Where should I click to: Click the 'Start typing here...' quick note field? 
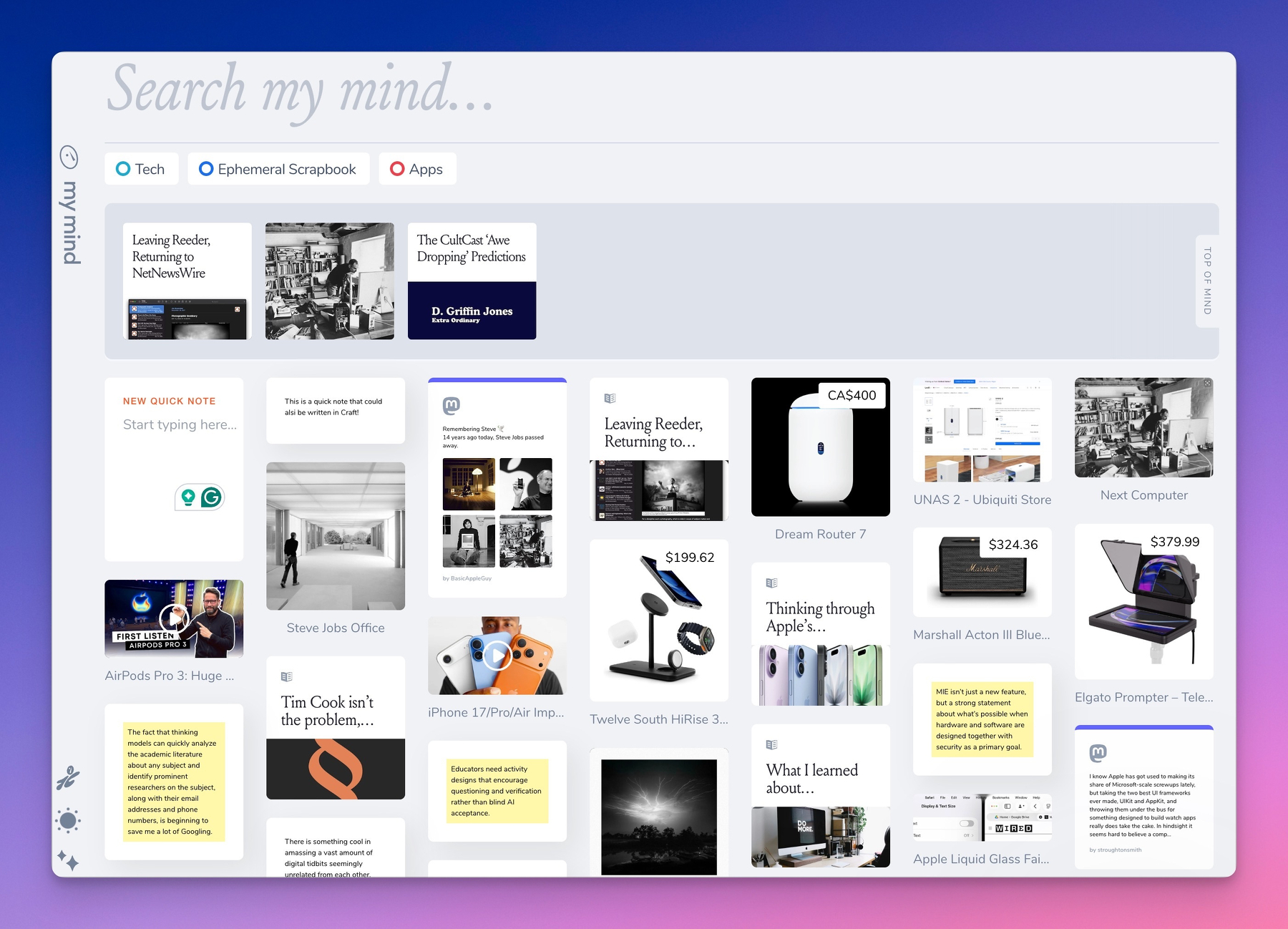(x=180, y=424)
